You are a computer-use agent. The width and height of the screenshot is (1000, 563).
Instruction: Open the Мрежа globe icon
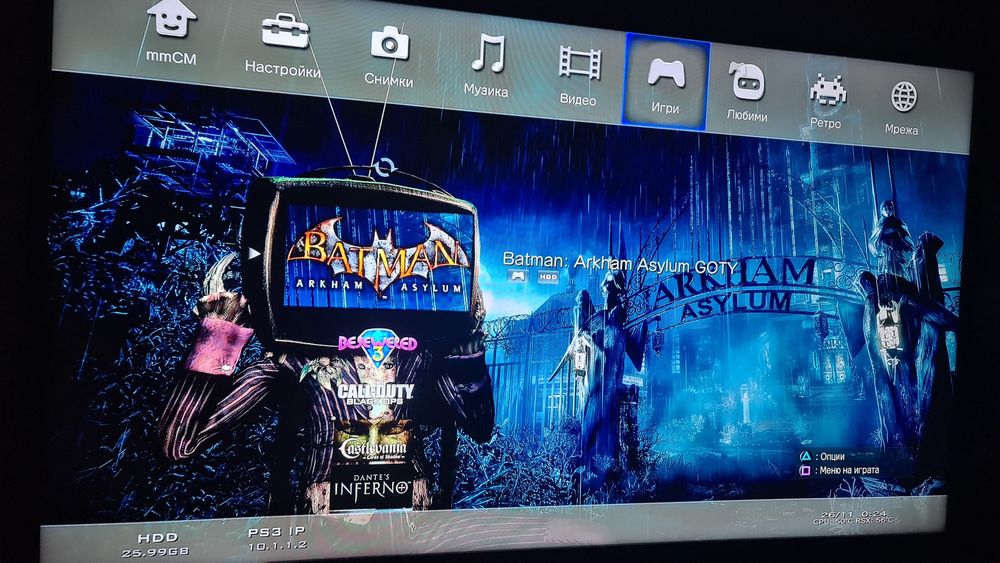pos(904,97)
